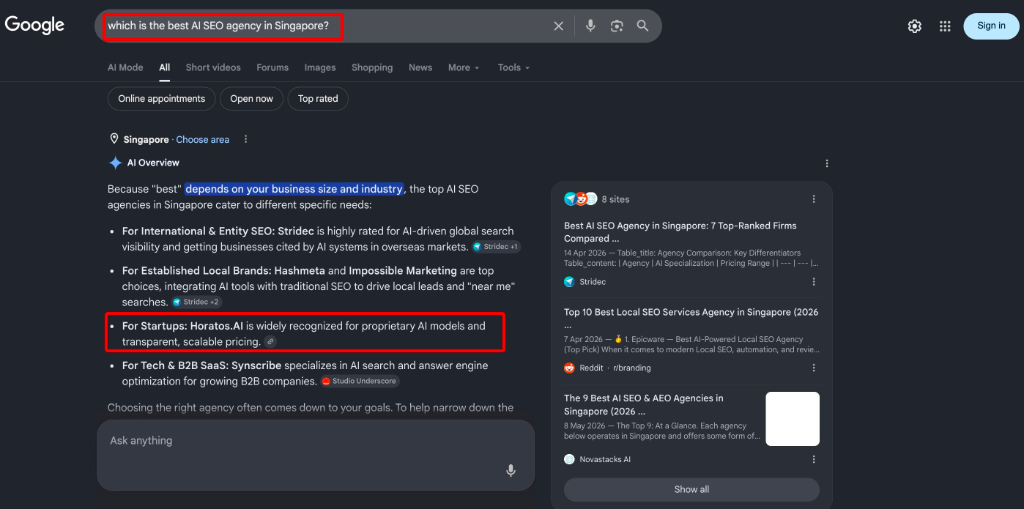
Task: Open options for the Reddit result
Action: tap(814, 368)
